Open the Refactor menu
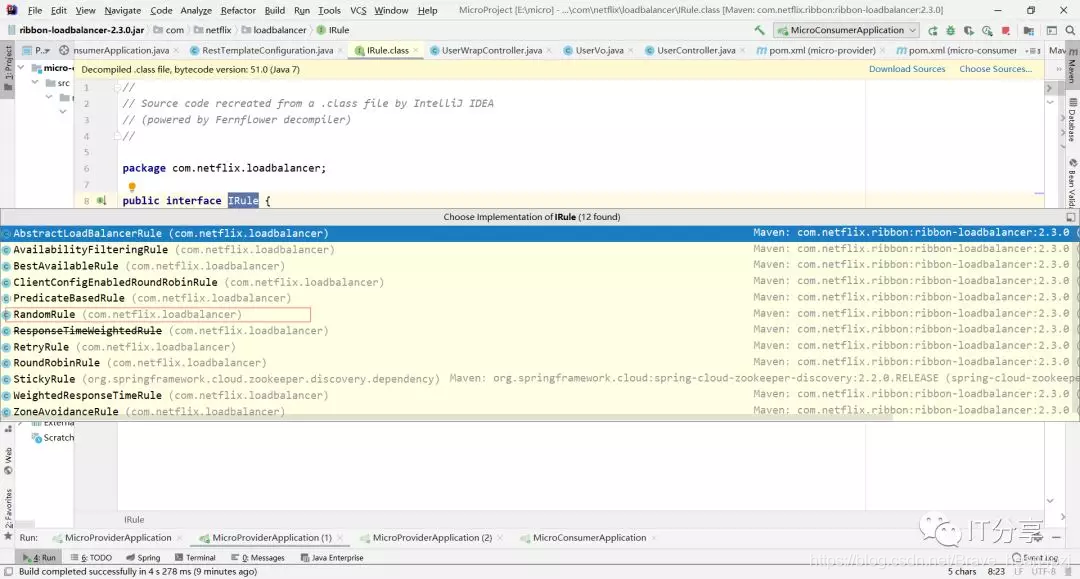The height and width of the screenshot is (579, 1080). [238, 10]
